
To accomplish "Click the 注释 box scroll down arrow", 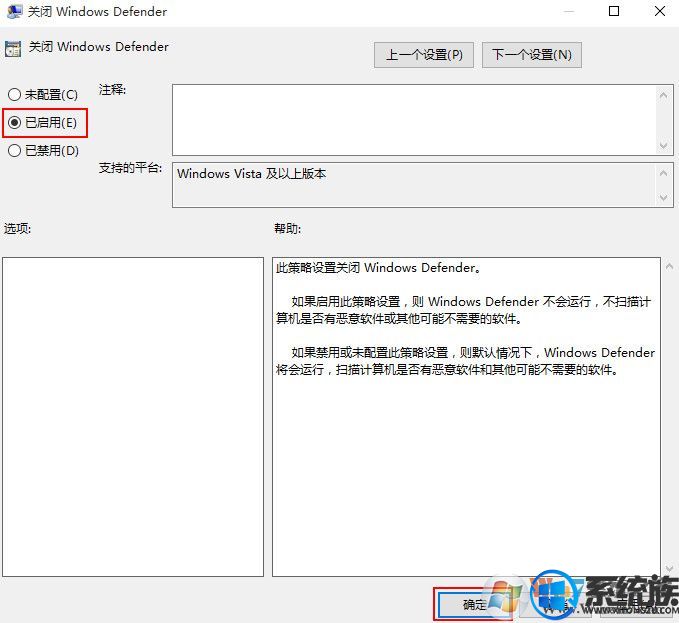I will point(663,145).
